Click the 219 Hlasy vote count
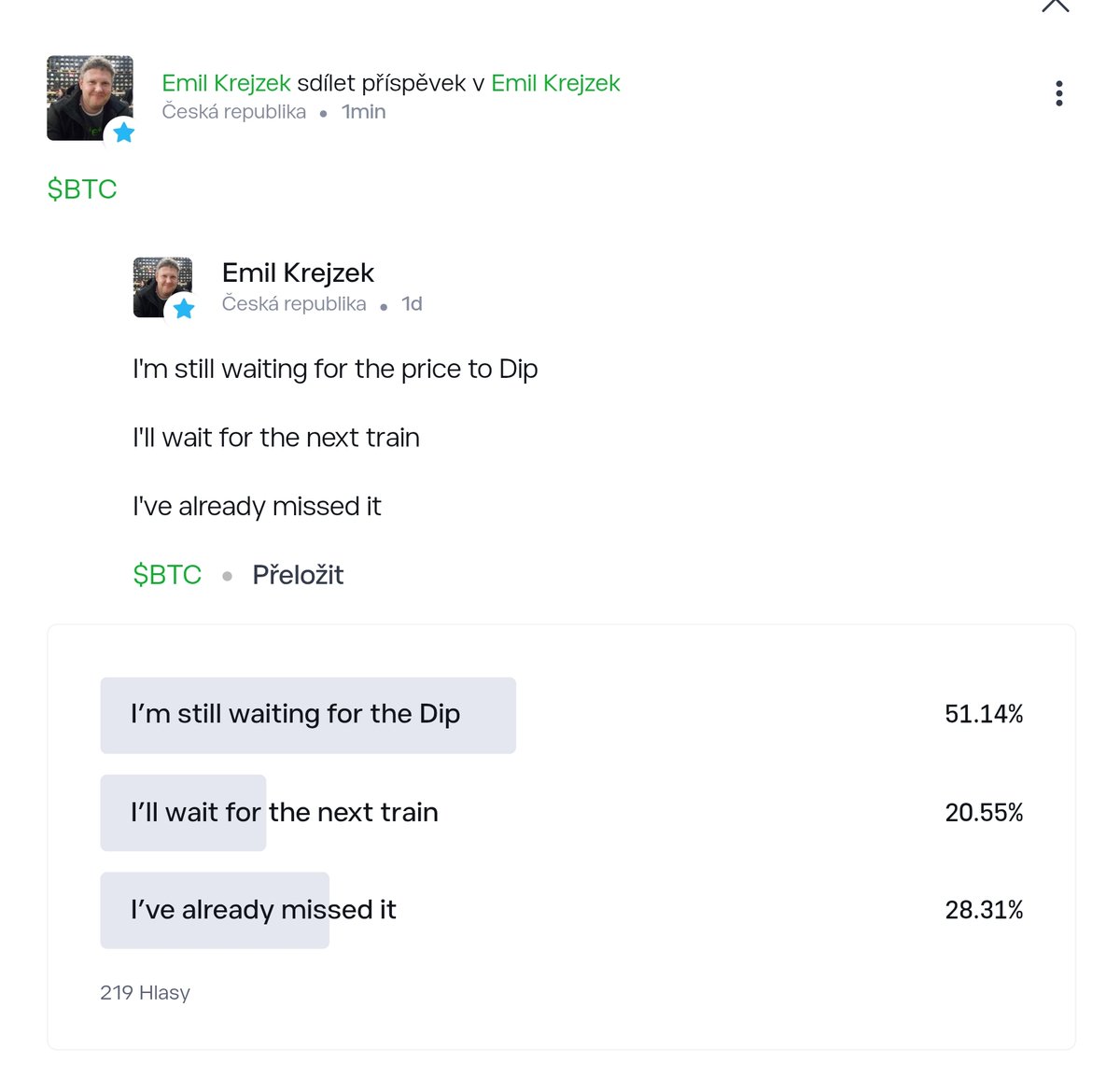The image size is (1120, 1091). click(x=145, y=993)
